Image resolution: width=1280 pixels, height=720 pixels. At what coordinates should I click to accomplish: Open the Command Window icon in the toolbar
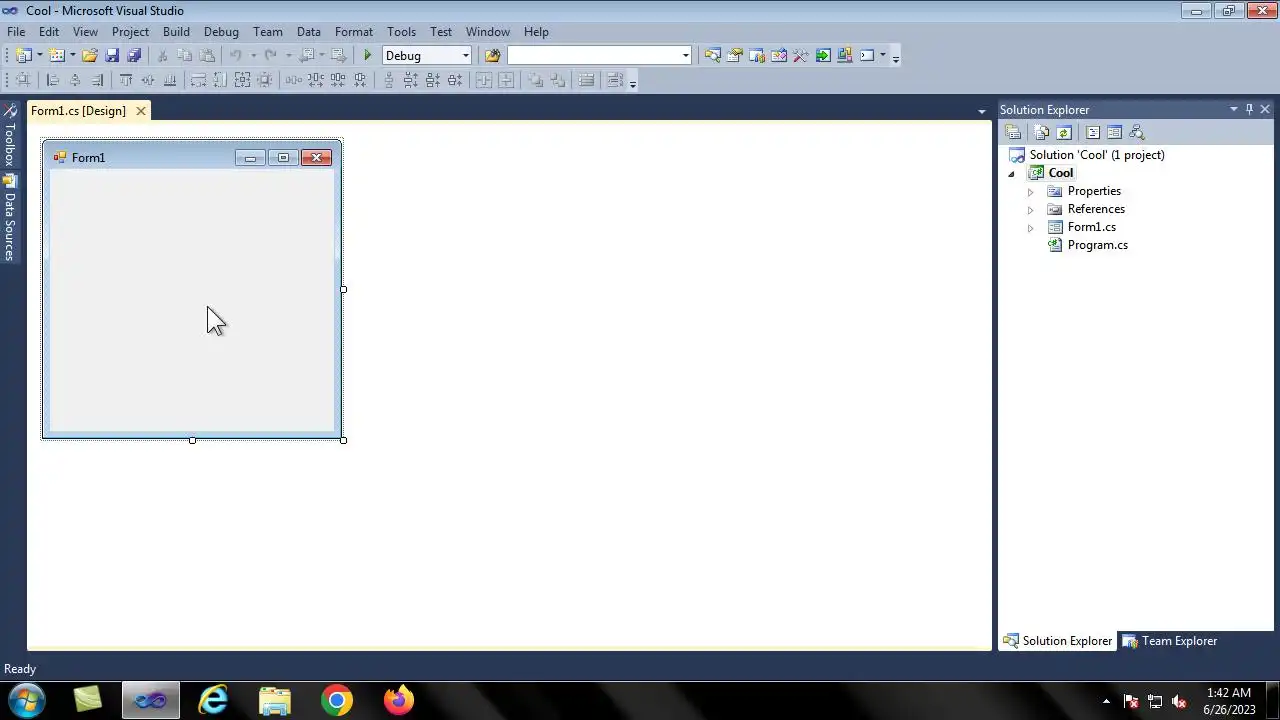(867, 56)
